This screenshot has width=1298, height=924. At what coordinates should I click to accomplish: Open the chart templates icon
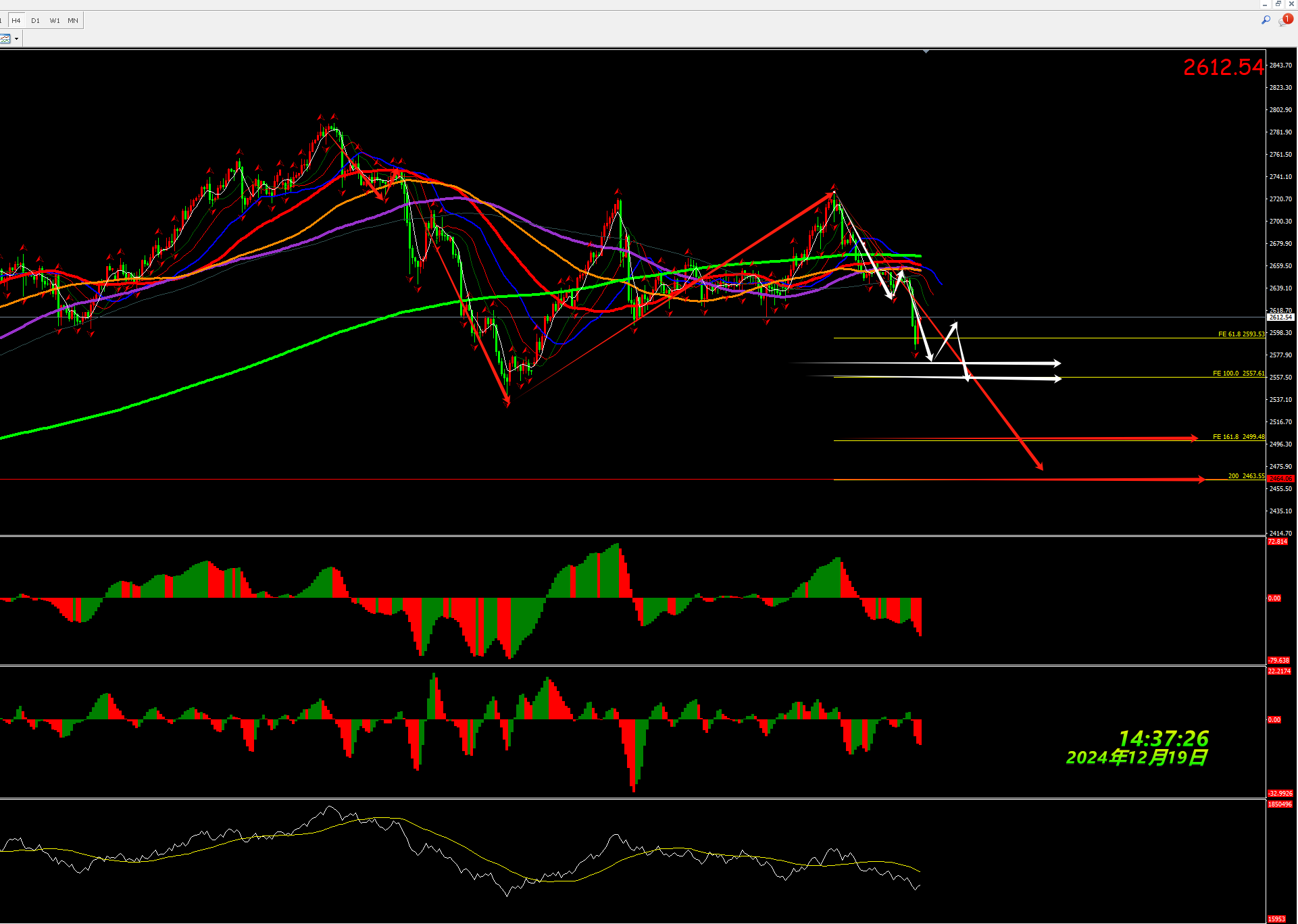tap(5, 39)
